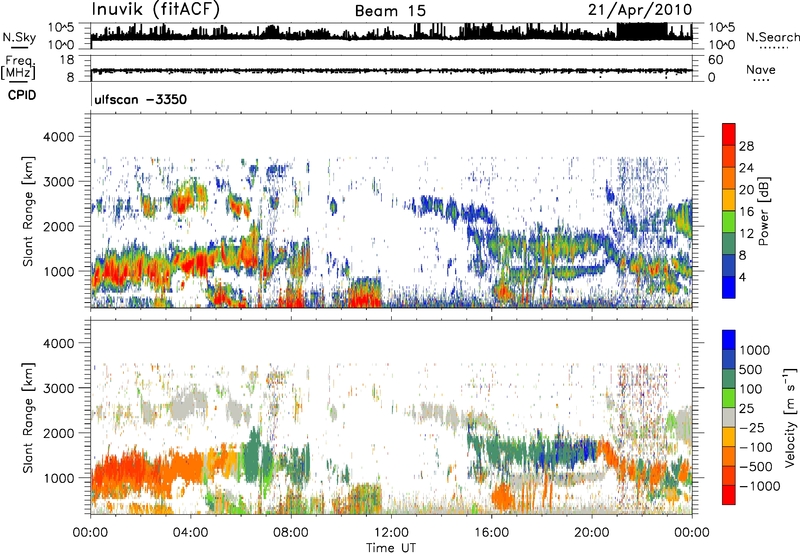The height and width of the screenshot is (554, 800).
Task: Click the yellow 16-20 dB power colorbar segment
Action: [x=729, y=200]
